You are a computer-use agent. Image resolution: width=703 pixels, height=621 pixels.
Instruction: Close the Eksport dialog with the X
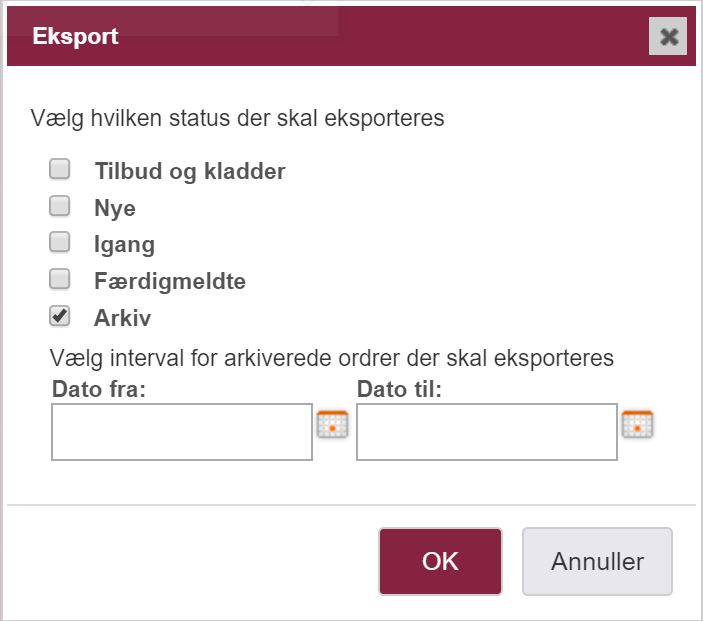pyautogui.click(x=668, y=36)
